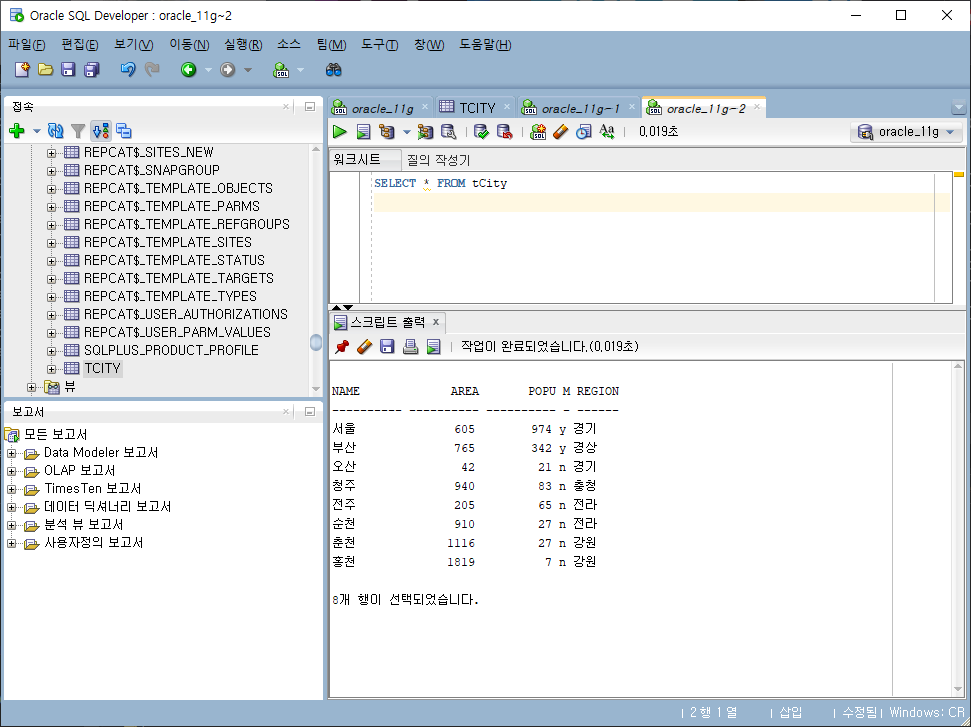
Task: Expand SQLPLUS_PRODUCT_PROFILE node
Action: (x=51, y=351)
